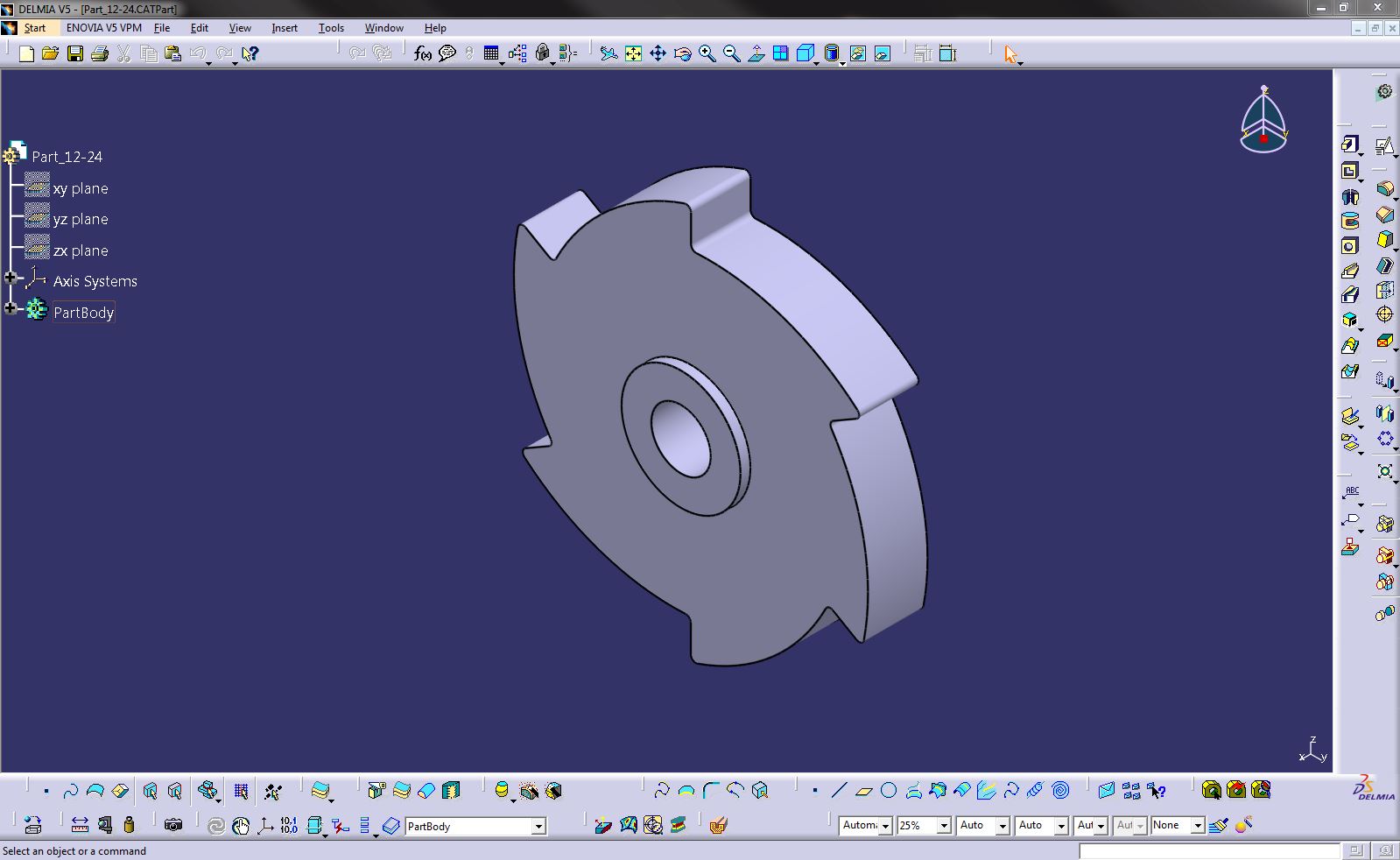The image size is (1400, 860).
Task: Open the ENOVIA V5 VPM menu
Action: click(104, 28)
